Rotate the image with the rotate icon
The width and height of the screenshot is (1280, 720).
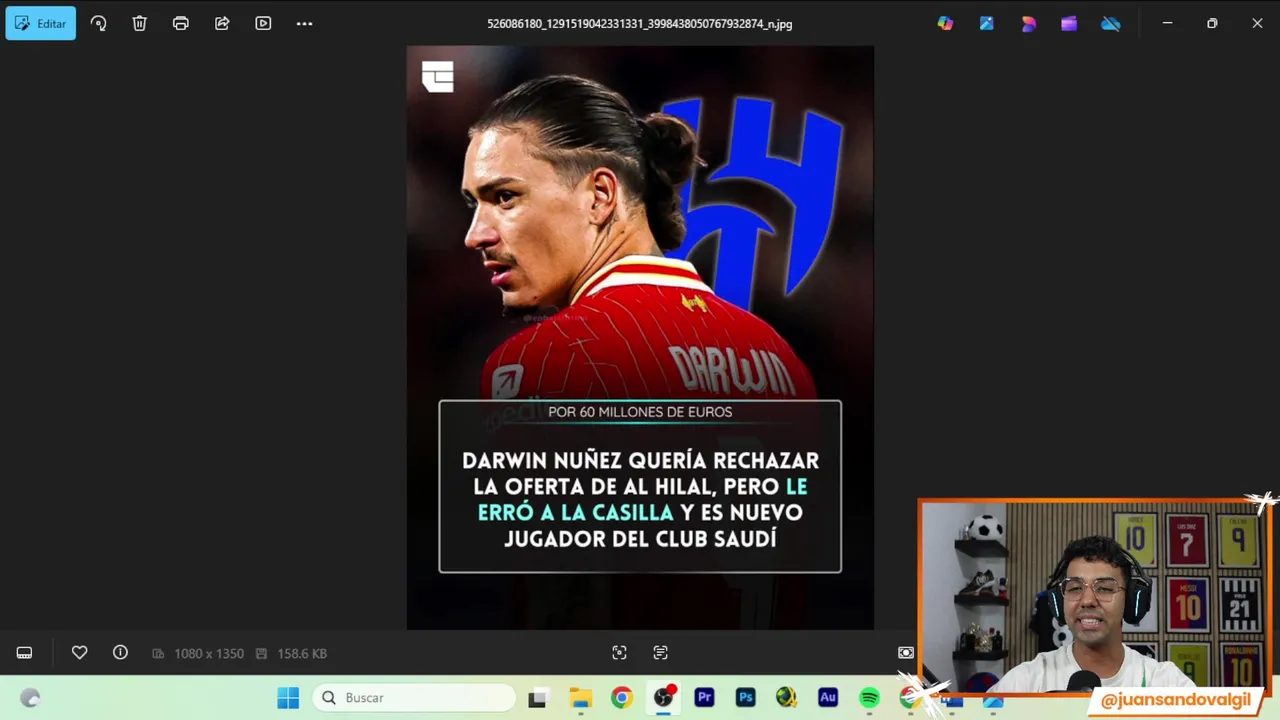coord(98,23)
